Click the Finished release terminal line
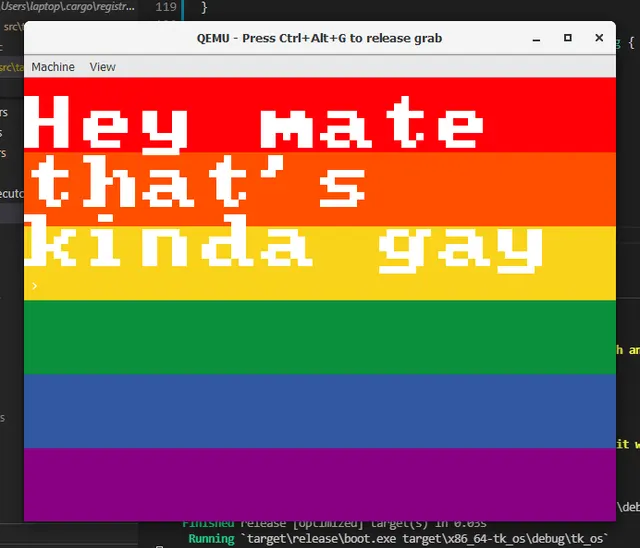The height and width of the screenshot is (548, 640). coord(334,523)
